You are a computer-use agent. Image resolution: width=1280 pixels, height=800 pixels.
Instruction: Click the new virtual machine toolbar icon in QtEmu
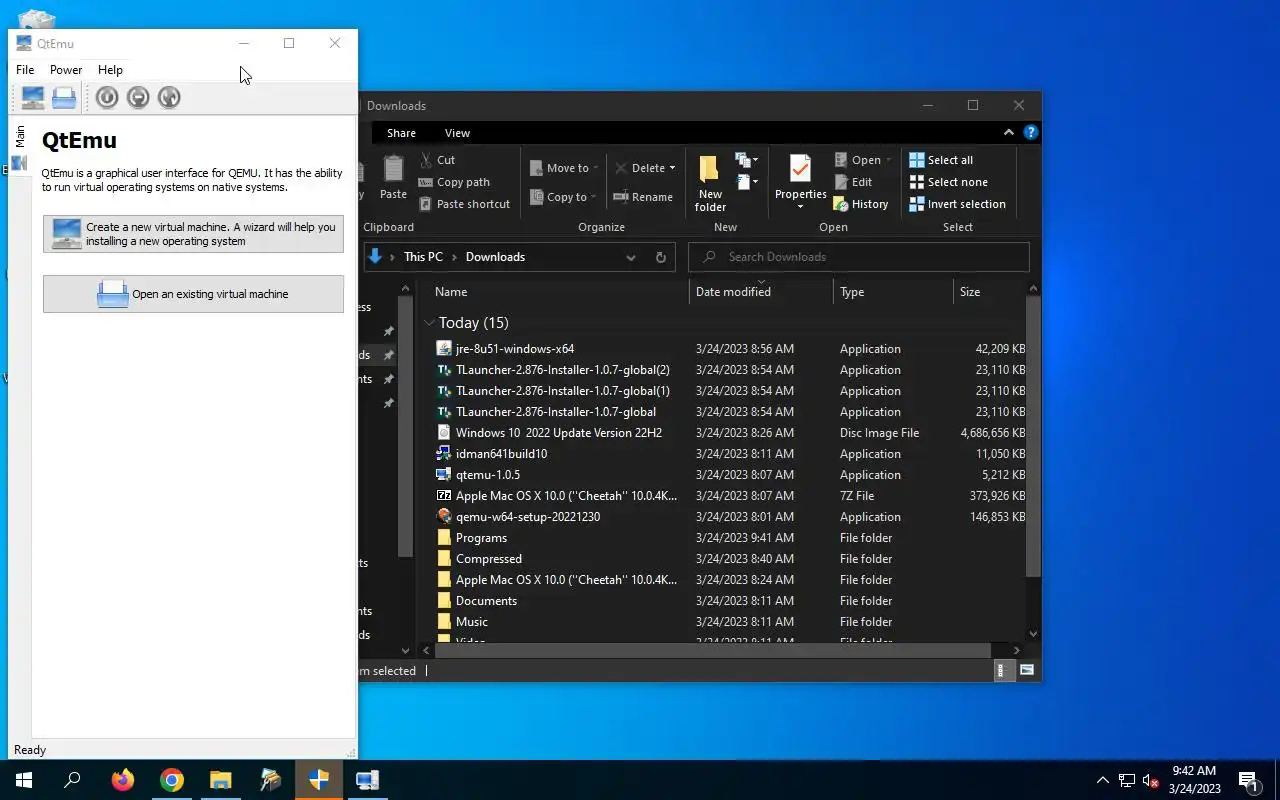(x=33, y=97)
